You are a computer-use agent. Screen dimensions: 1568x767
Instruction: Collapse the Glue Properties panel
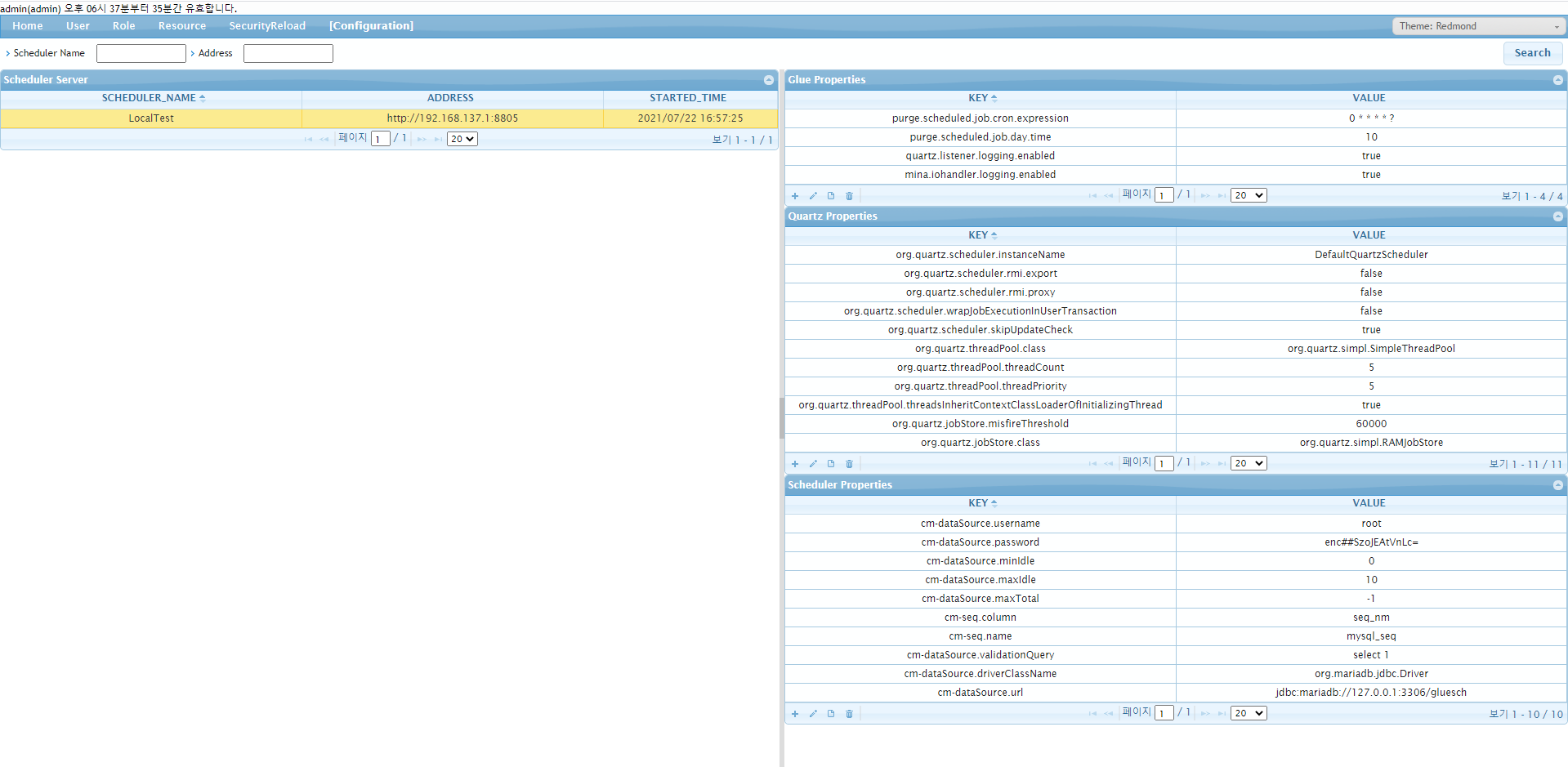[1557, 80]
